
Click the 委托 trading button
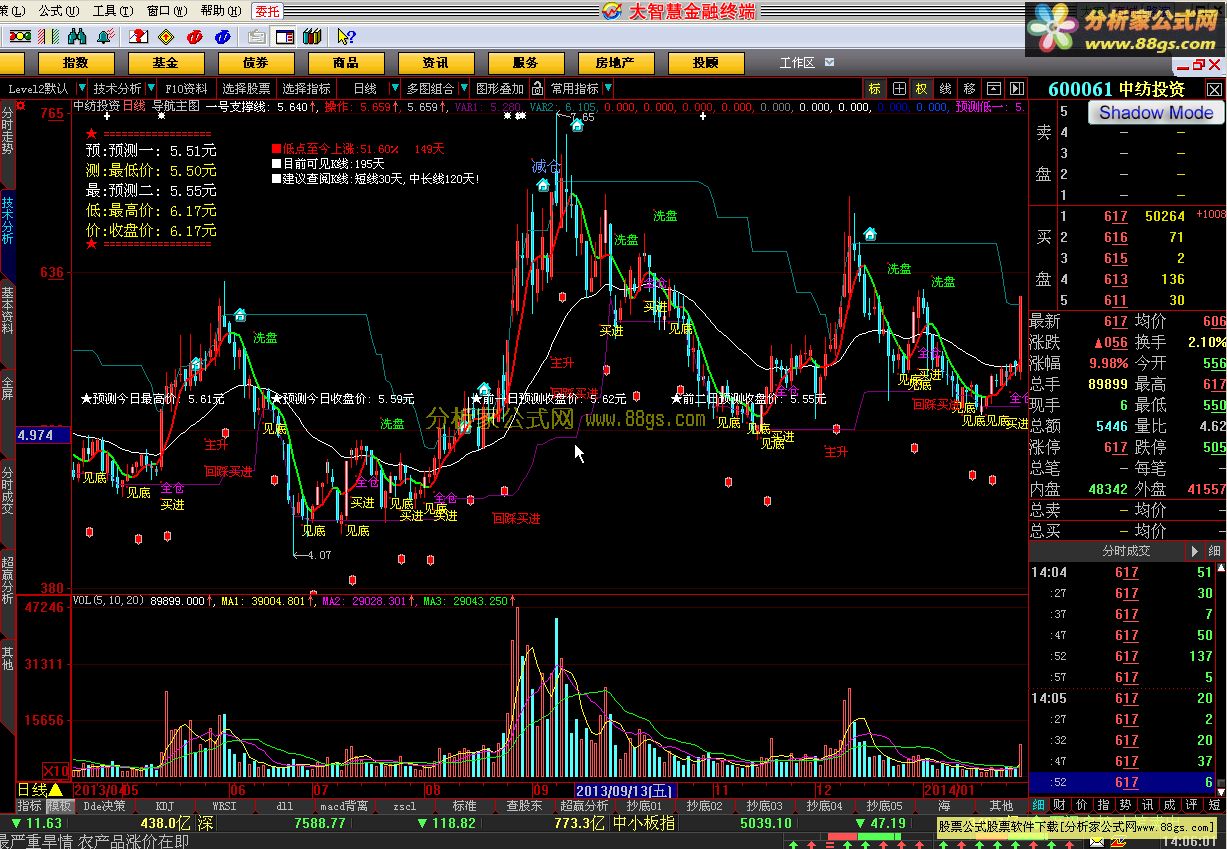267,11
